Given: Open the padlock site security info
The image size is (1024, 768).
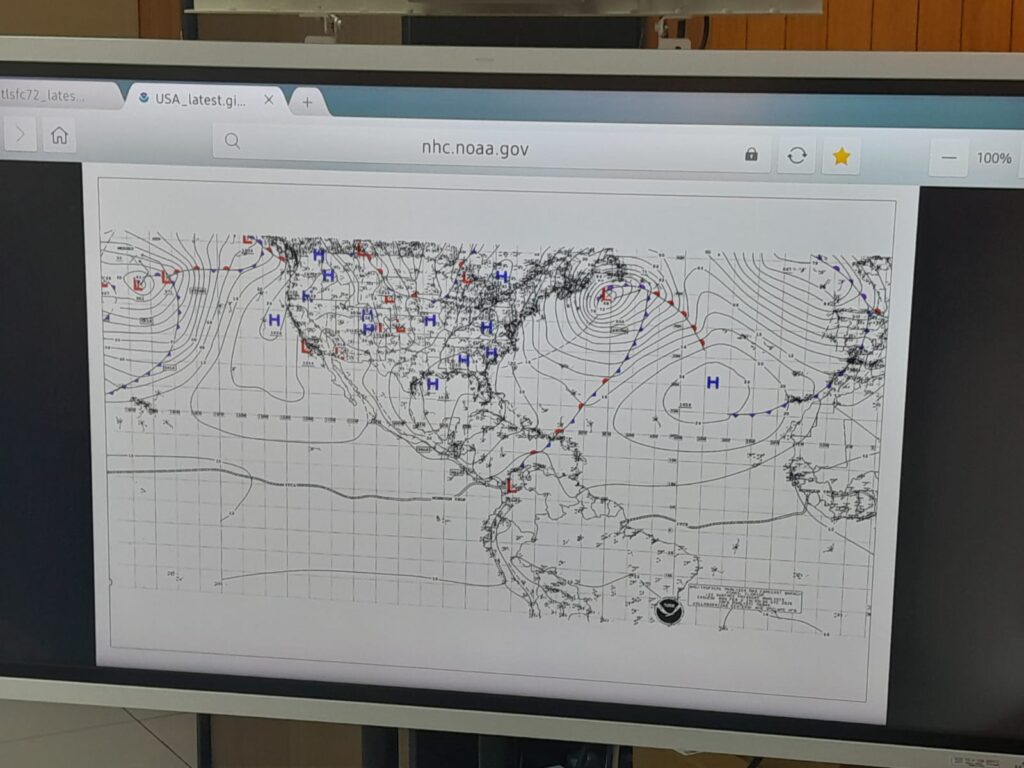Looking at the screenshot, I should (751, 155).
